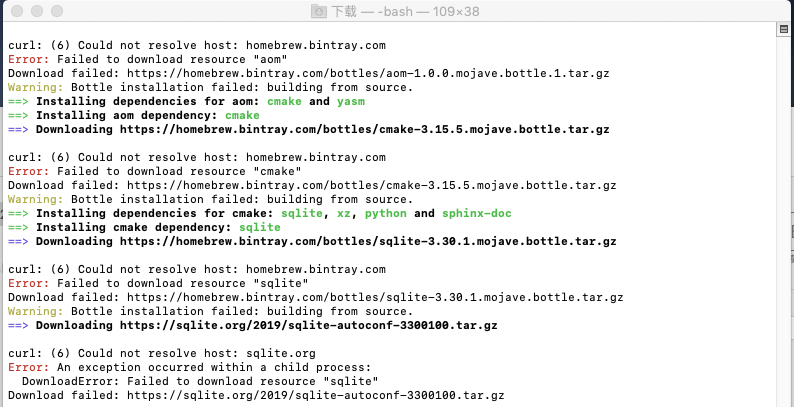Image resolution: width=794 pixels, height=407 pixels.
Task: Click the split pane icon in Terminal
Action: click(x=783, y=30)
